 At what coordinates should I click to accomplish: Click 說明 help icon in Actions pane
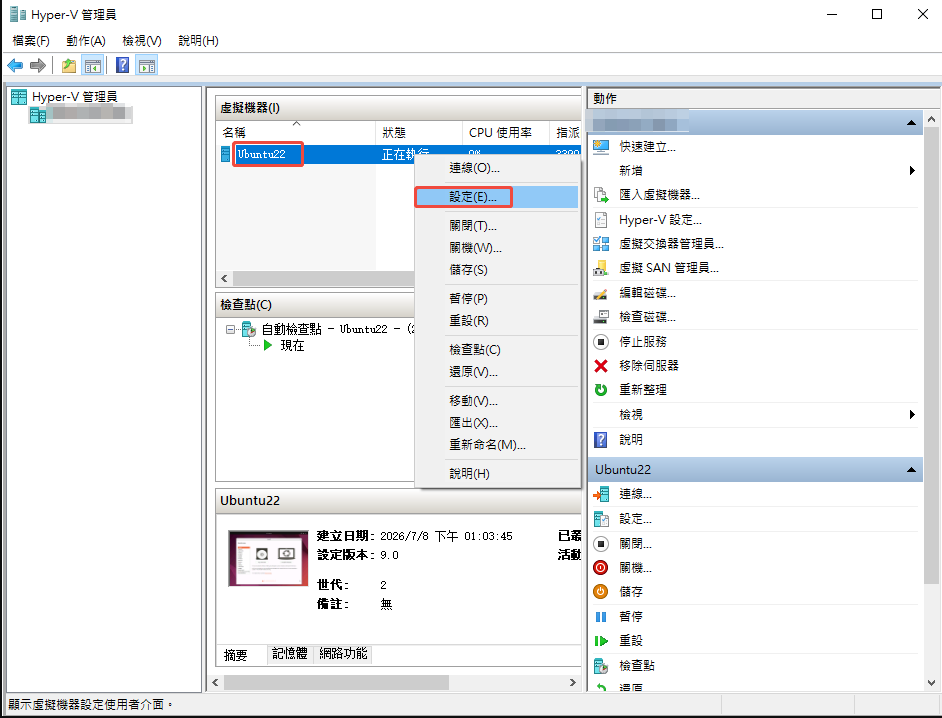[x=601, y=440]
